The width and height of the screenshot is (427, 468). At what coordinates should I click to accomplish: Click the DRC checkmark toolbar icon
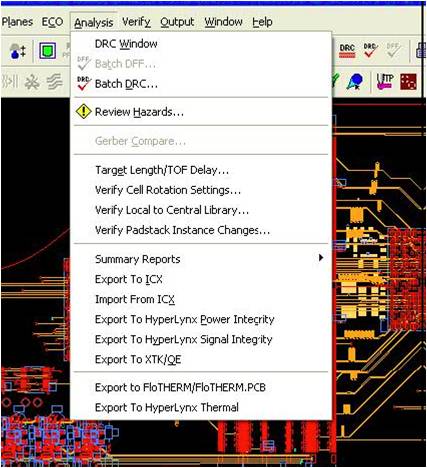(370, 51)
